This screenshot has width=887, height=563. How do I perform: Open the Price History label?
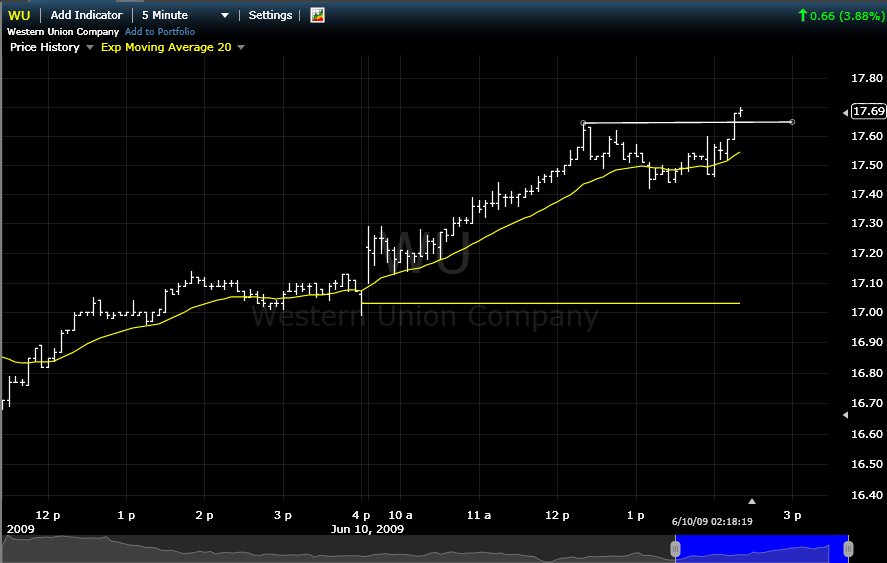click(x=45, y=47)
